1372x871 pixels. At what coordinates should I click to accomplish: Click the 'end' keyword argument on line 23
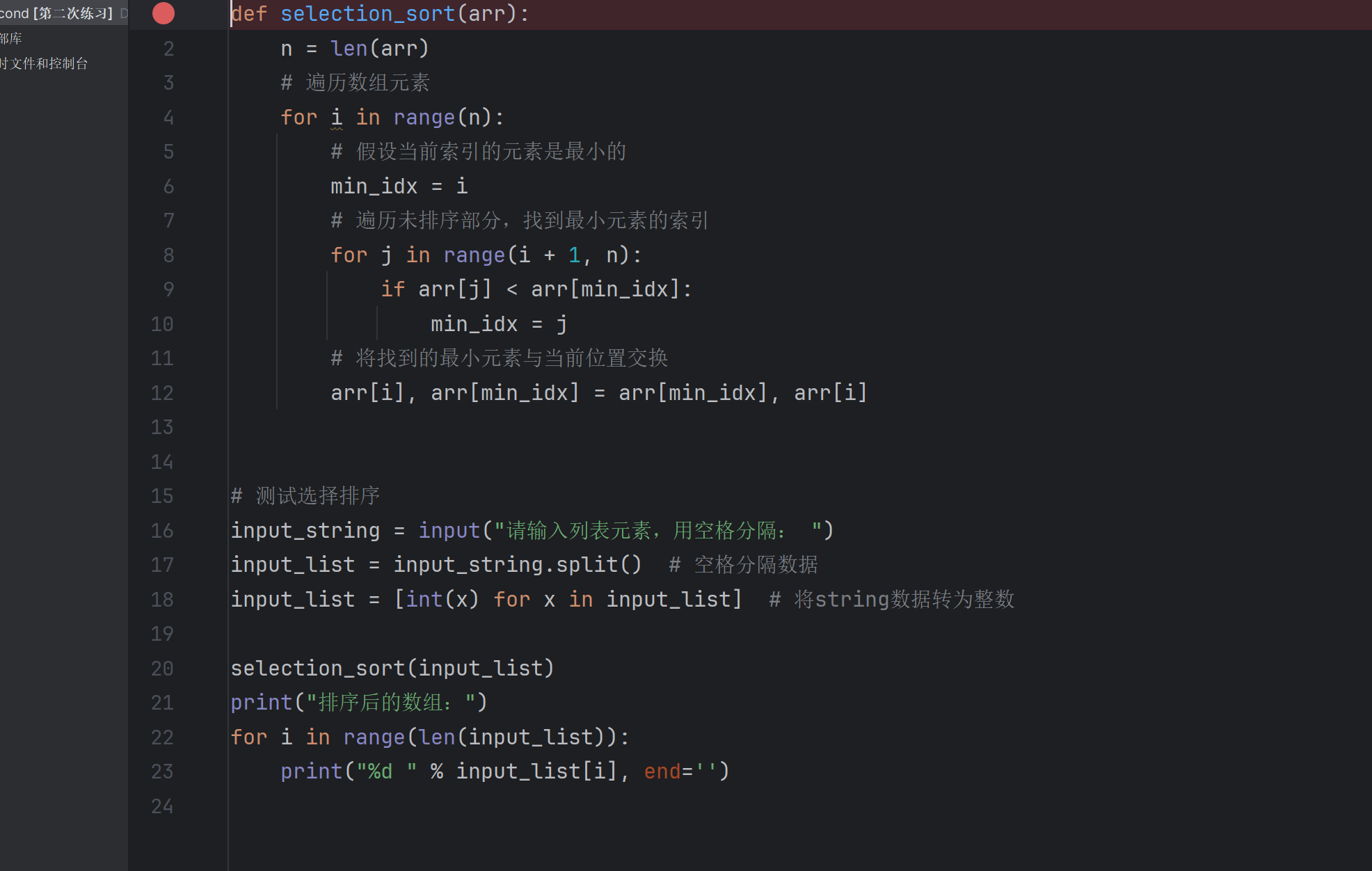point(662,772)
